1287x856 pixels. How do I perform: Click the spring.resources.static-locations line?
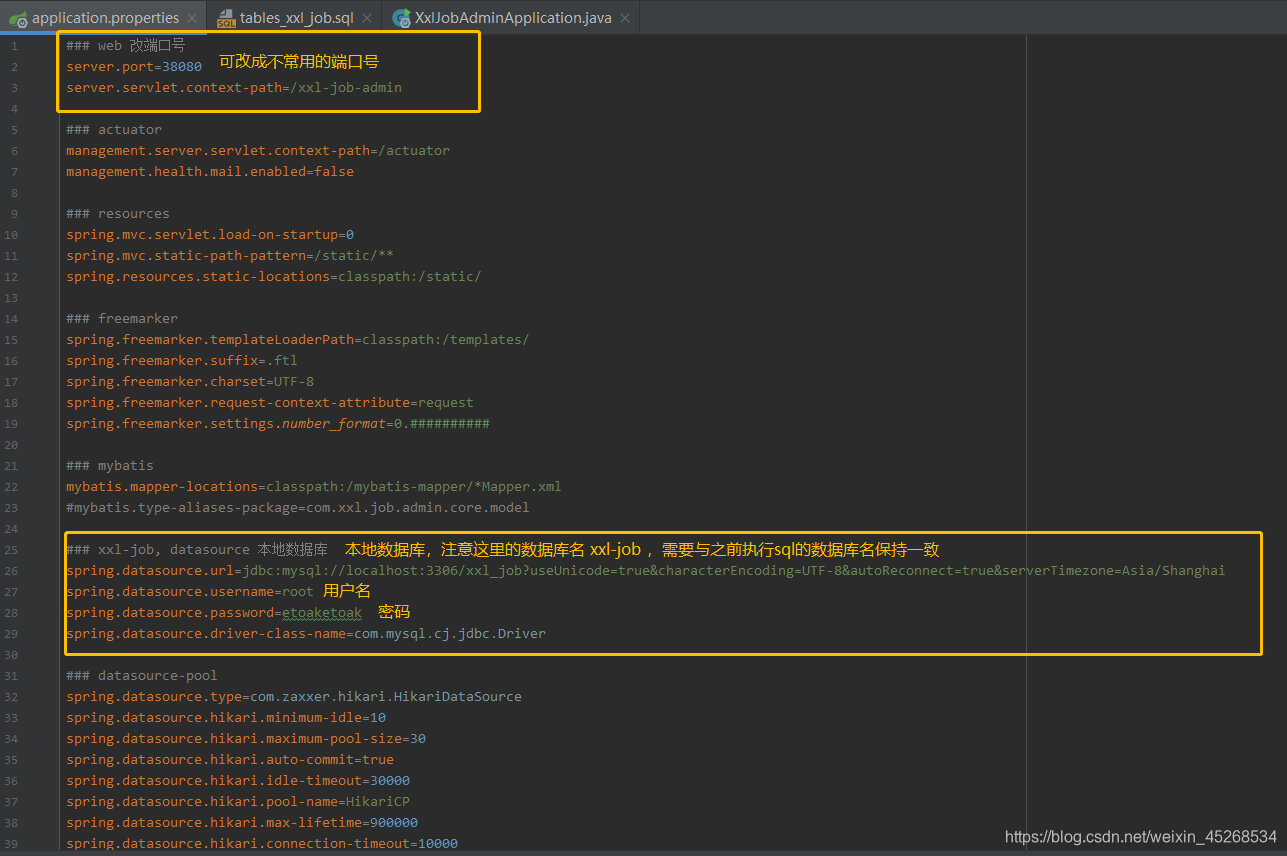pyautogui.click(x=274, y=276)
